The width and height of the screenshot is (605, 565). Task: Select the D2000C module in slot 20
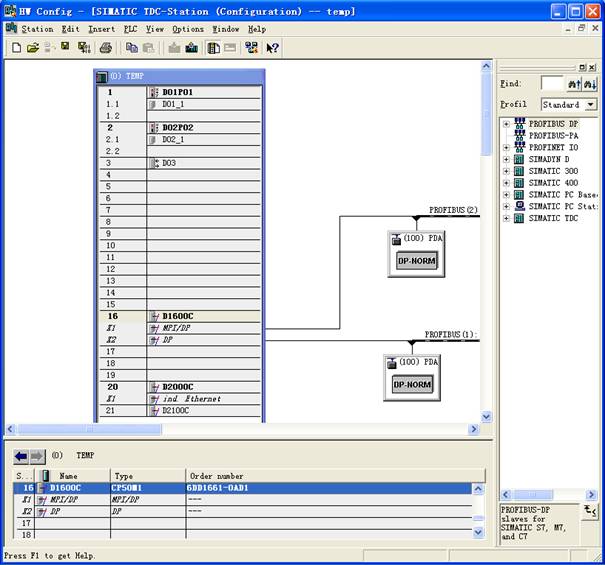click(178, 387)
